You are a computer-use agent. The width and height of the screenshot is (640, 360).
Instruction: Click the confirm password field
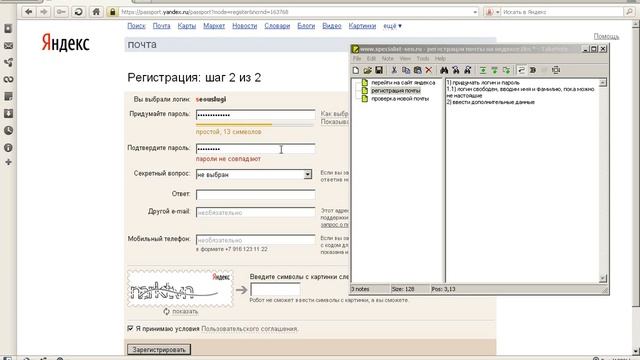click(x=256, y=149)
